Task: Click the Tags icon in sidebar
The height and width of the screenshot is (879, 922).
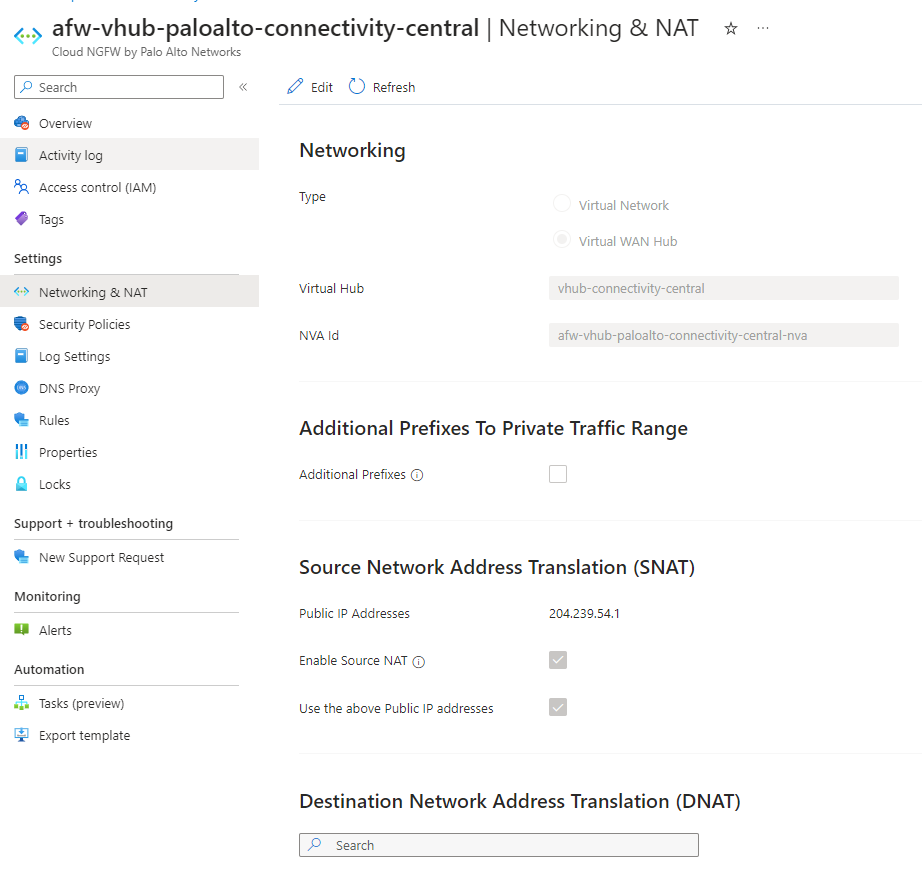Action: (x=21, y=219)
